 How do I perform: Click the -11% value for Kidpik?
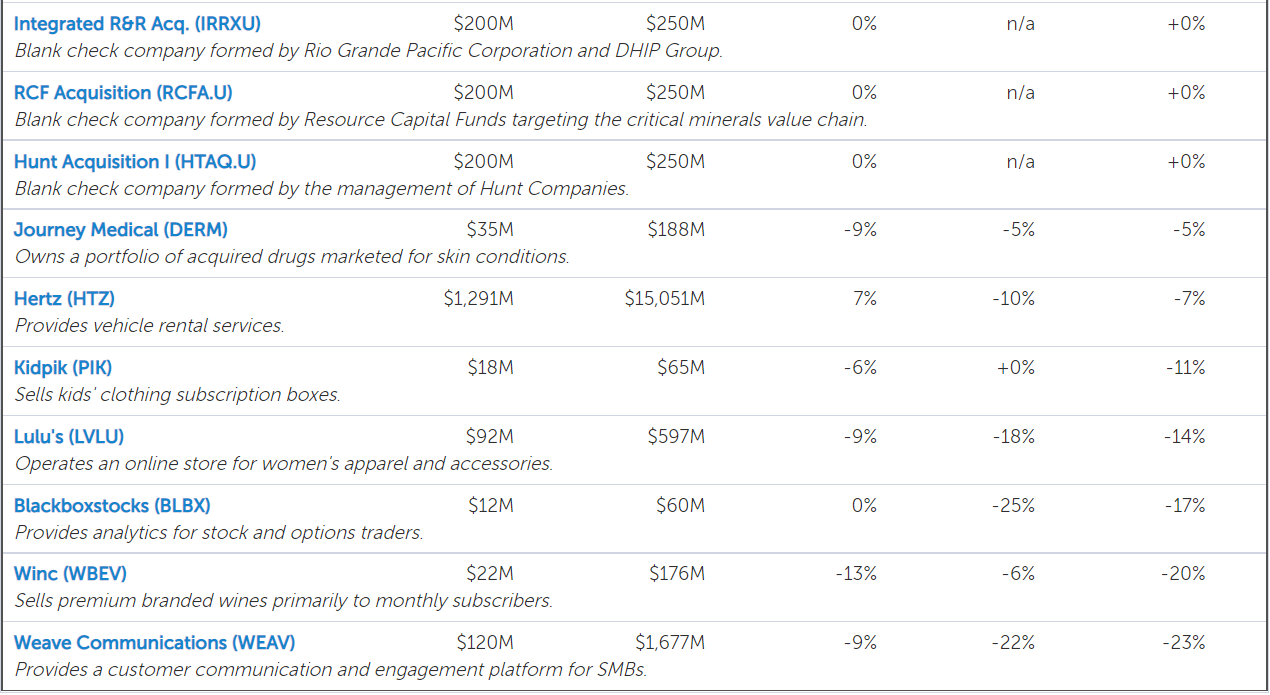[x=1186, y=368]
